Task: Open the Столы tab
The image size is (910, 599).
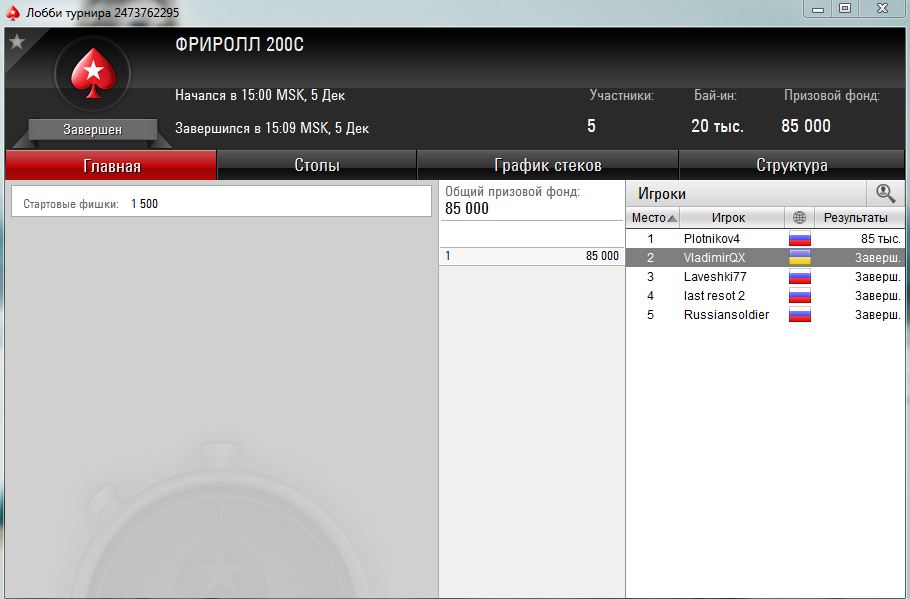Action: (x=317, y=165)
